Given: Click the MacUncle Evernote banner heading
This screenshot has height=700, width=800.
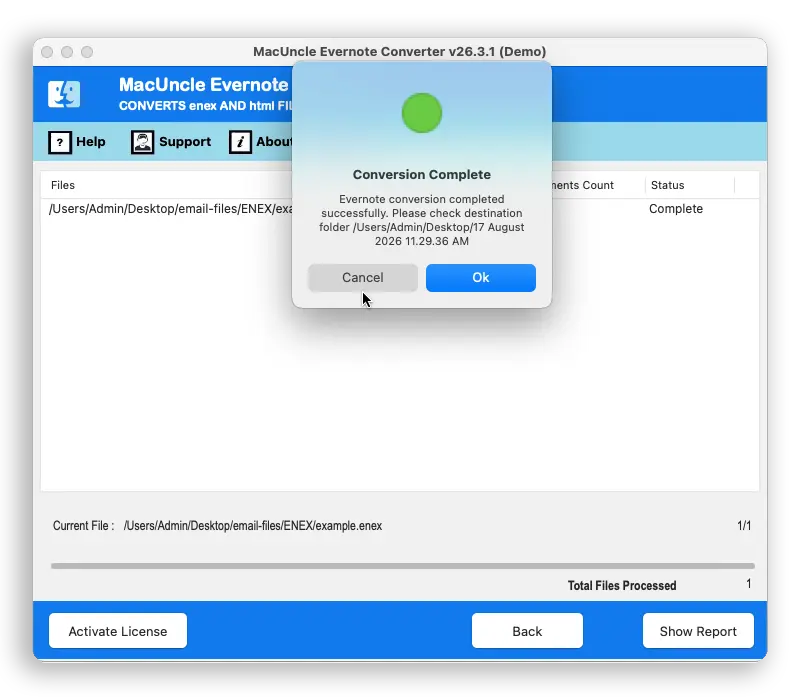Looking at the screenshot, I should 204,85.
